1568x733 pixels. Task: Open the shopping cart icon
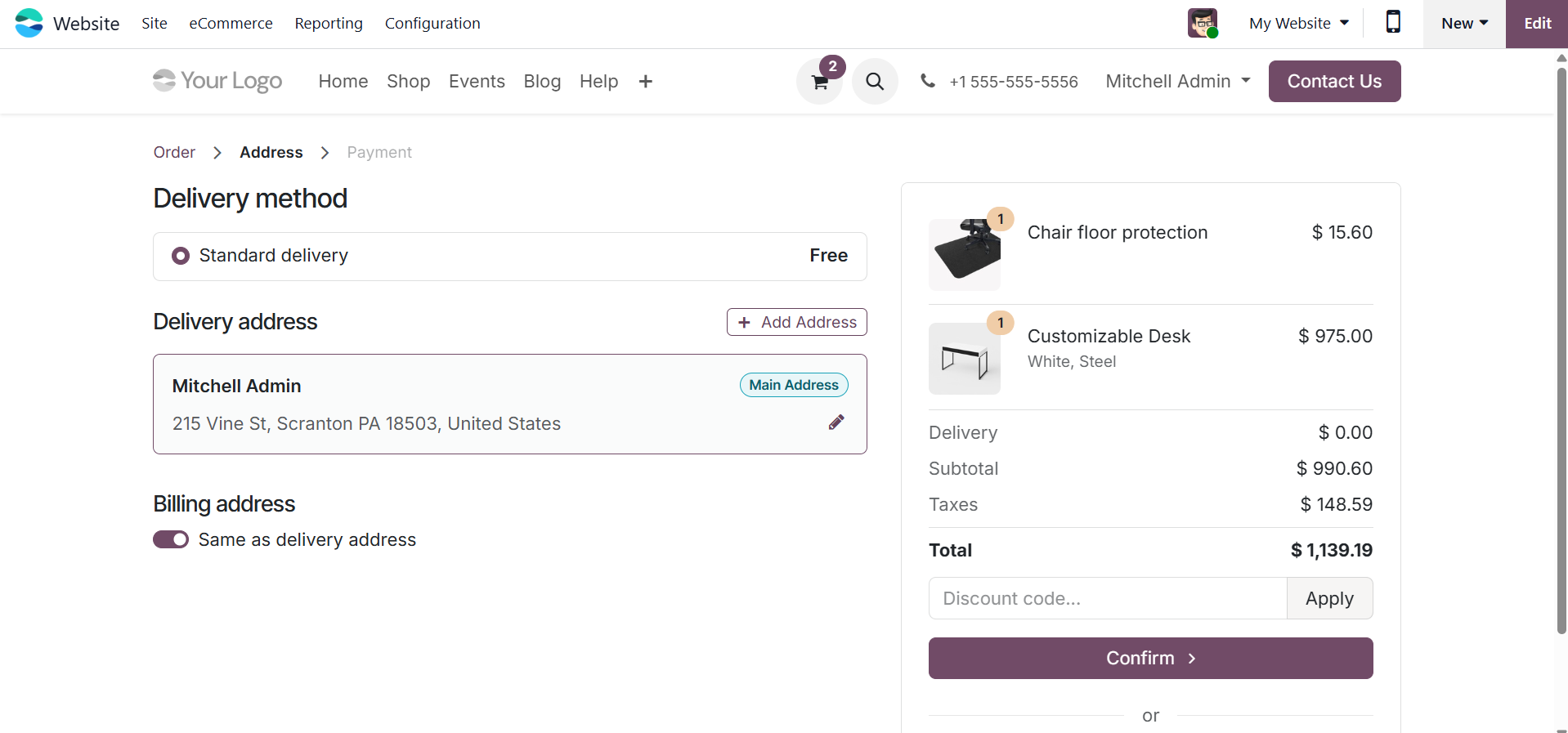click(819, 82)
